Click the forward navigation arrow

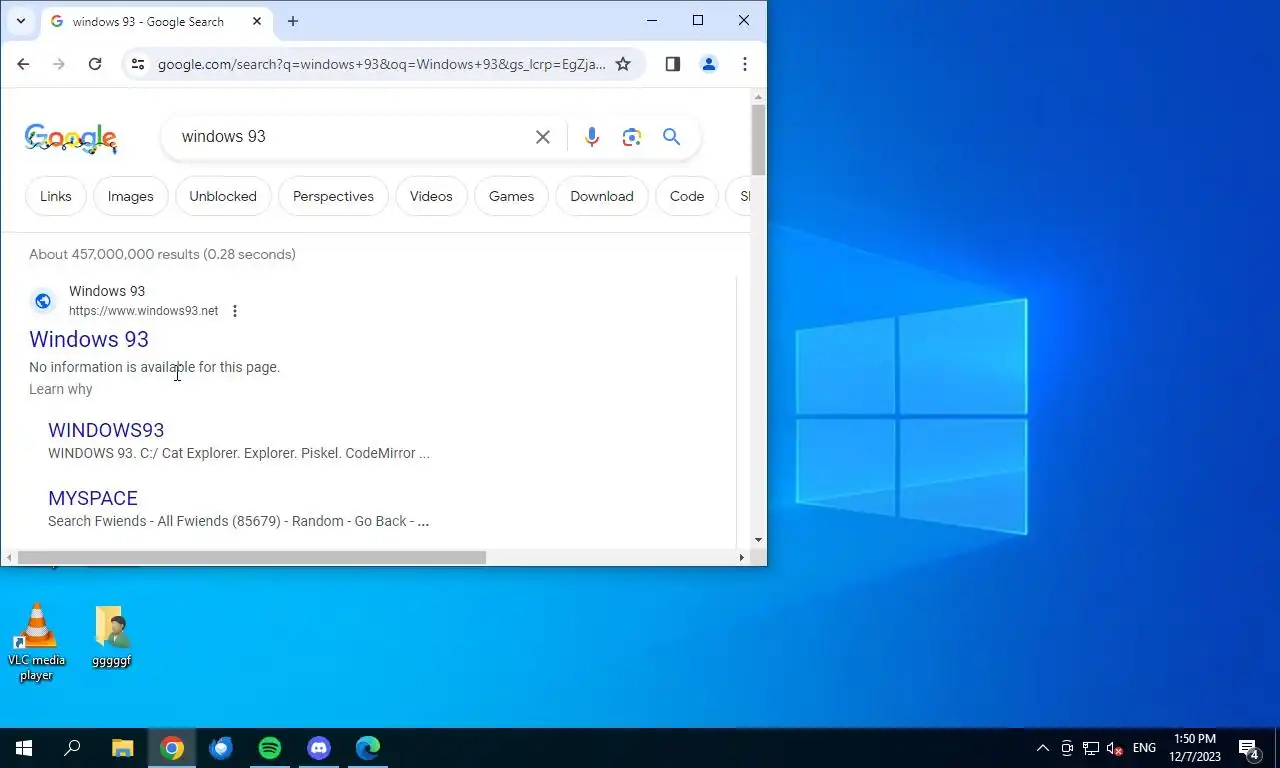(59, 64)
